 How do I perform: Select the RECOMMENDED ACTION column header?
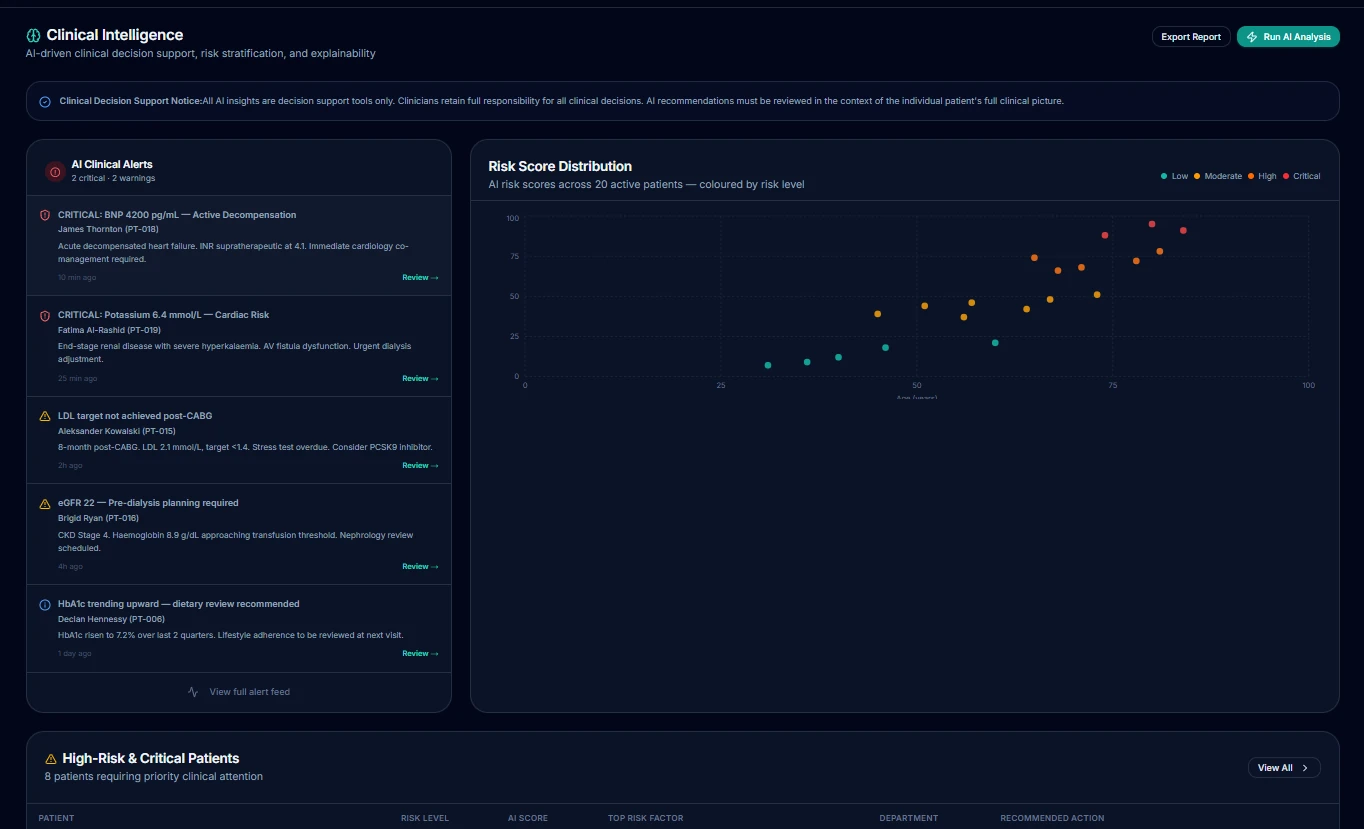[x=1052, y=818]
